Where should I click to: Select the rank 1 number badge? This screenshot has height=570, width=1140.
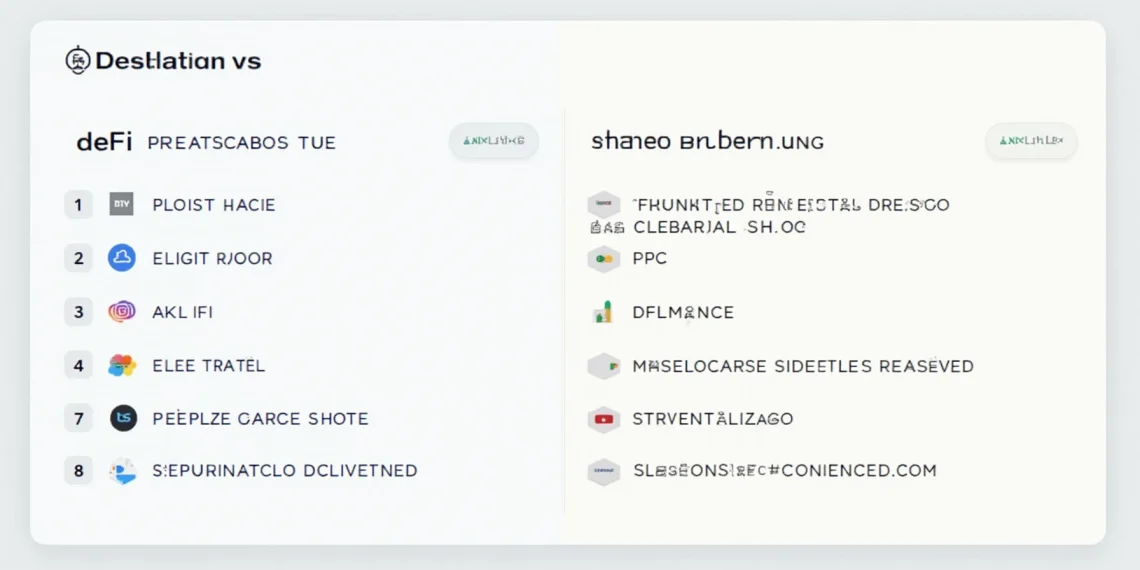(x=78, y=205)
